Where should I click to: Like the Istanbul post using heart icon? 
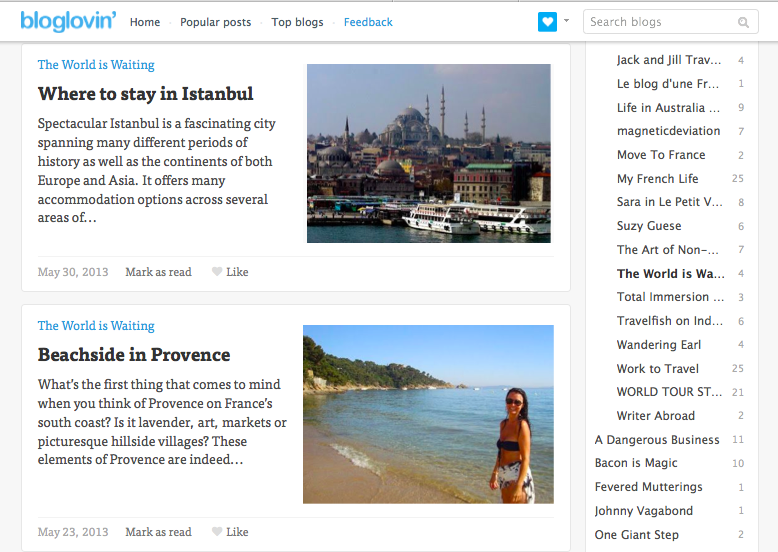click(217, 272)
